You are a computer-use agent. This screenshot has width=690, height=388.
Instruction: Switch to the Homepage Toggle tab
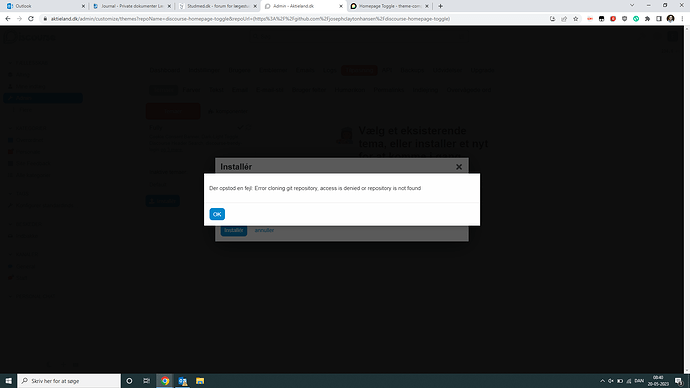click(x=389, y=6)
